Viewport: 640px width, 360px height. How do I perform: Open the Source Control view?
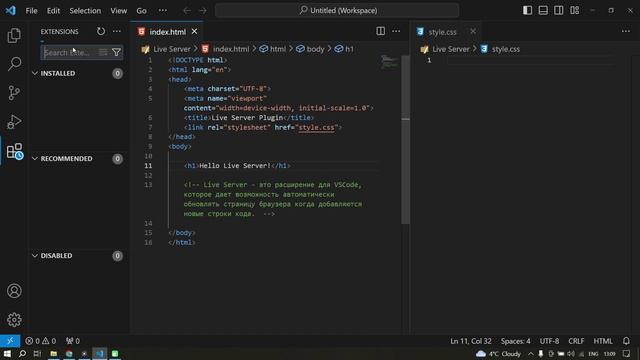coord(14,93)
